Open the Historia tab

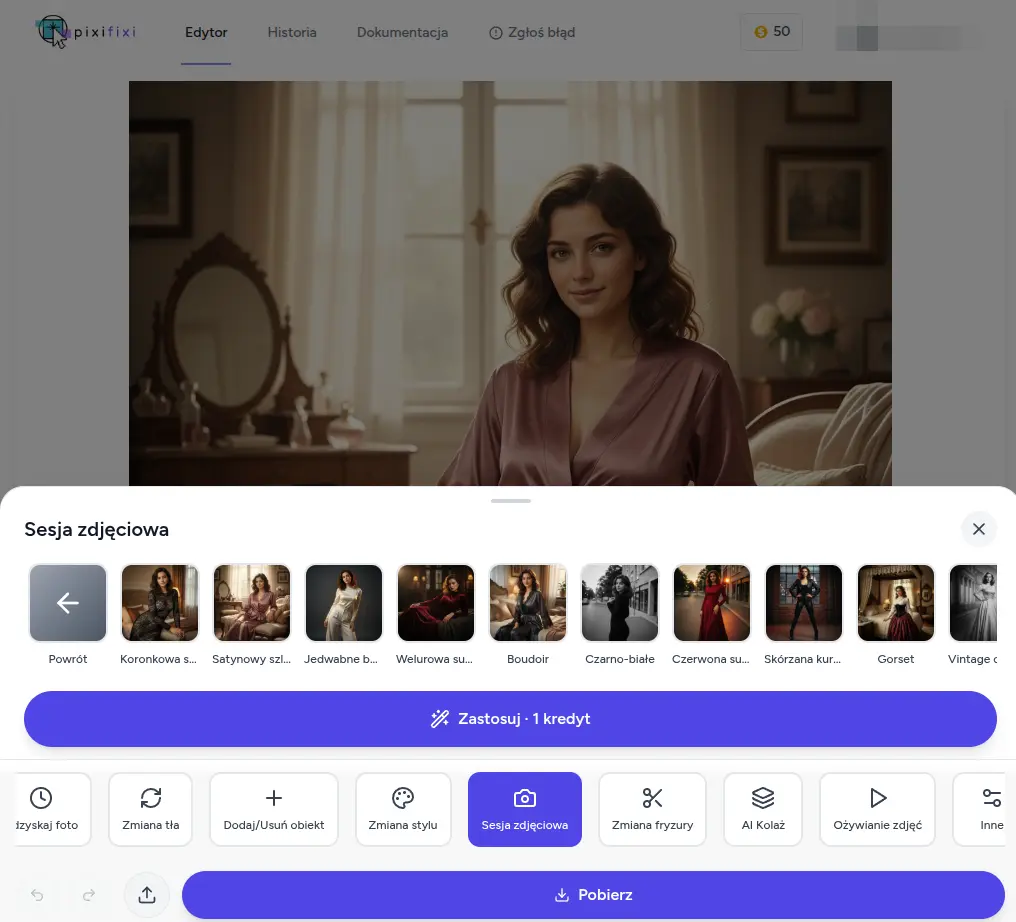tap(292, 32)
